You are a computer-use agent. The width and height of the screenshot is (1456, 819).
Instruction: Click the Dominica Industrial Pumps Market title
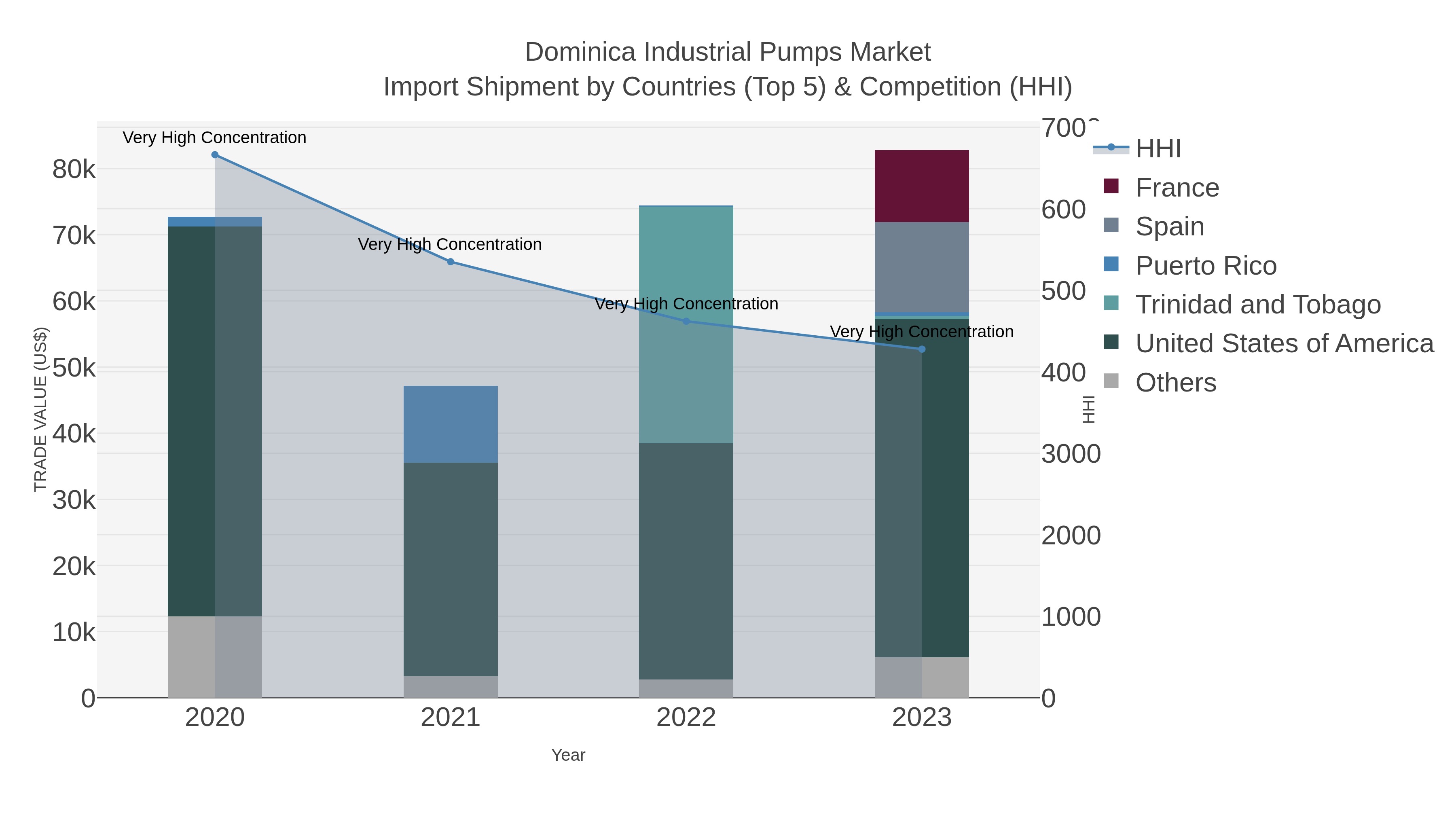coord(728,52)
